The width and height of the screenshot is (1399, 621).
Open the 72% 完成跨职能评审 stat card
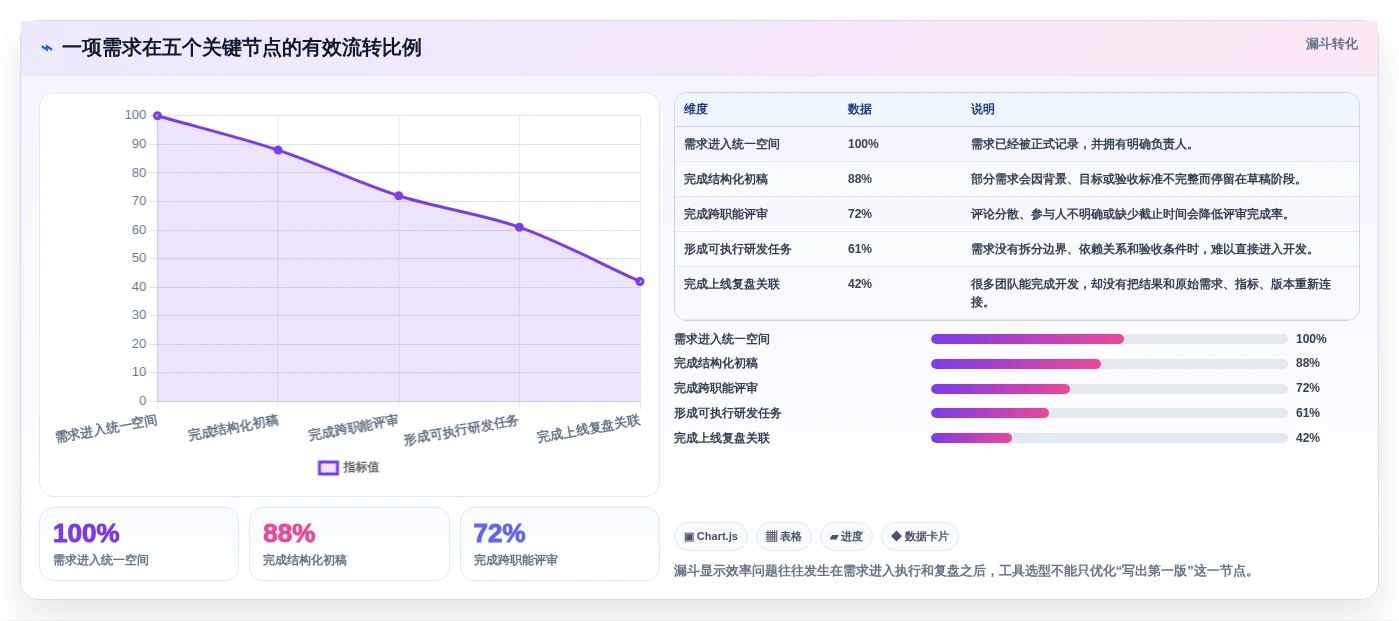pyautogui.click(x=560, y=544)
